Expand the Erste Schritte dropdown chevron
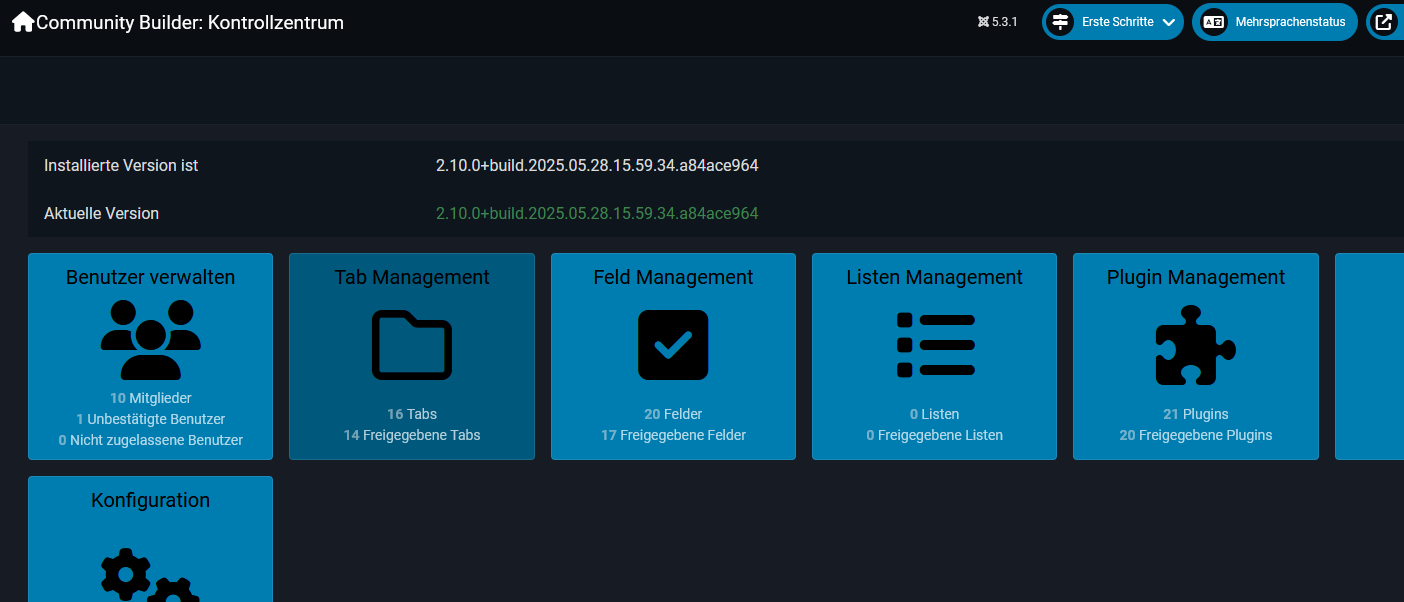The image size is (1404, 602). (1168, 22)
